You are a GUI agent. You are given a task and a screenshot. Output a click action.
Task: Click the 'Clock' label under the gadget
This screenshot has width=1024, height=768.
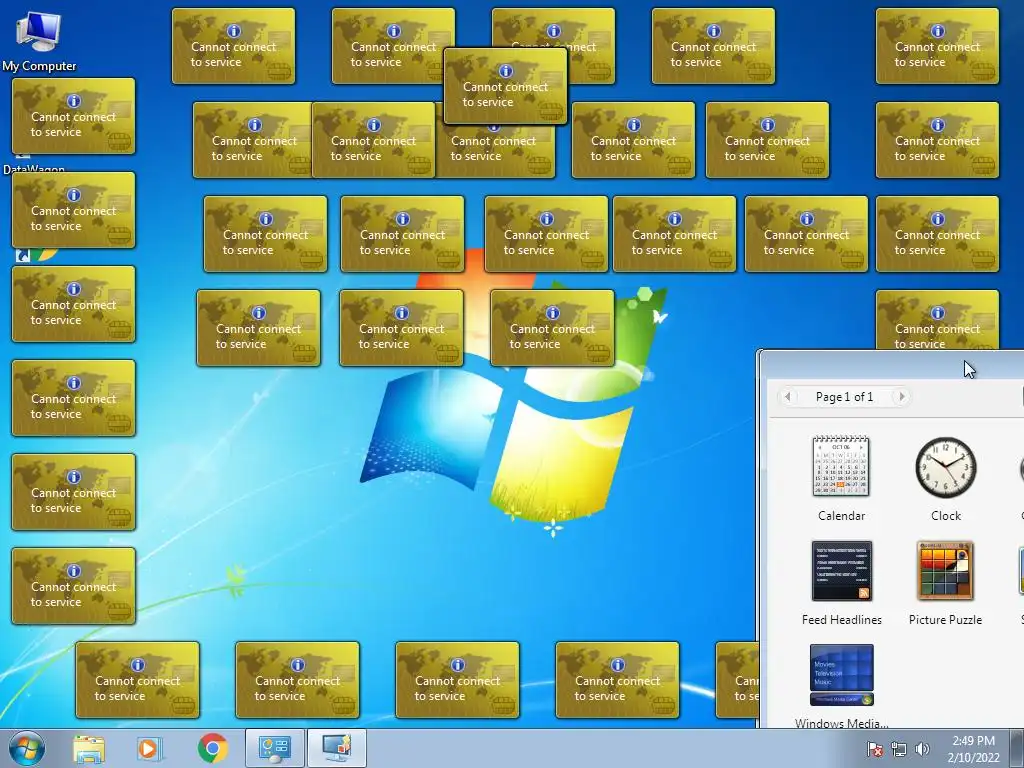pos(946,516)
